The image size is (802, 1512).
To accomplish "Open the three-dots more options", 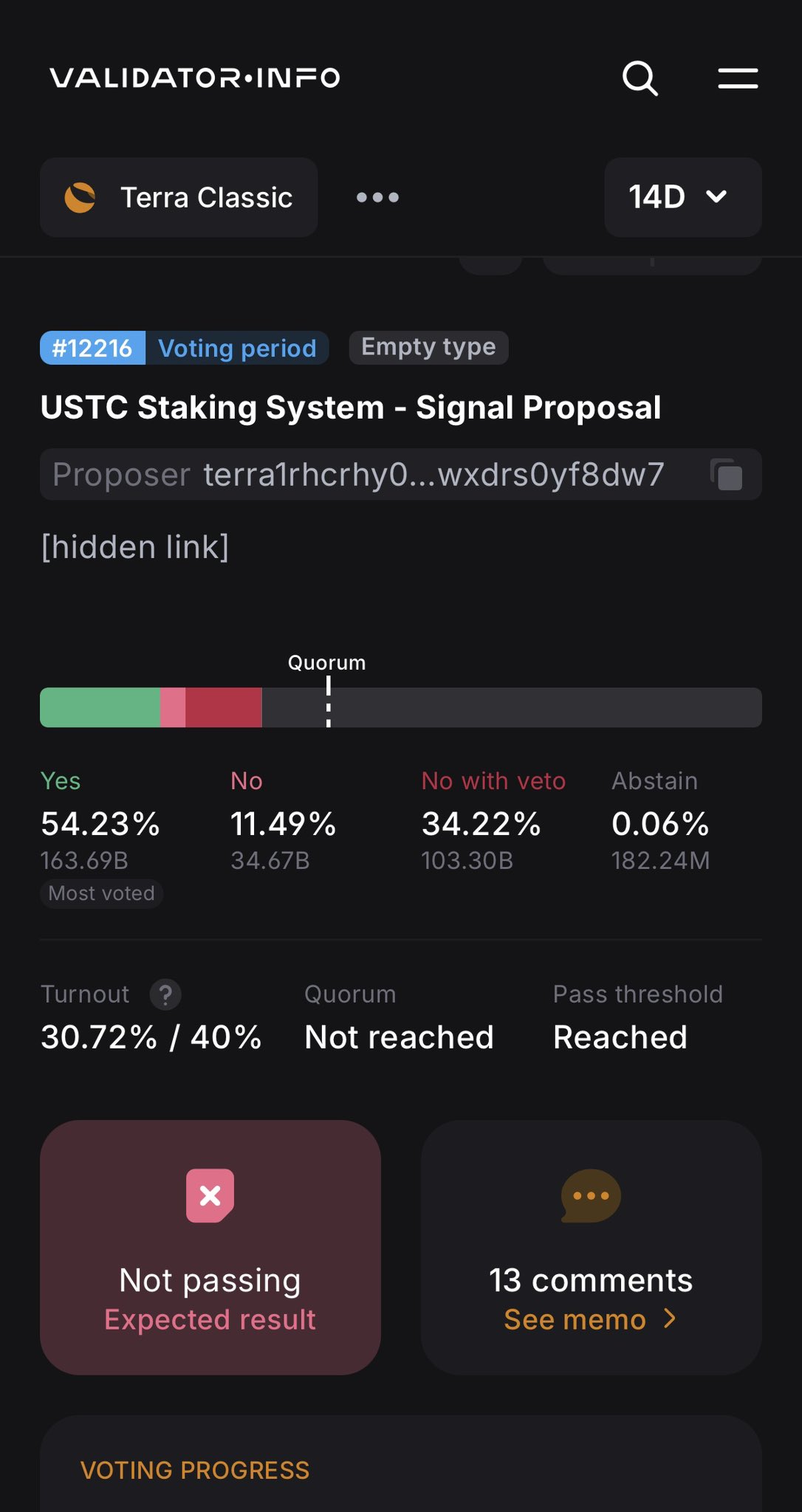I will [377, 198].
